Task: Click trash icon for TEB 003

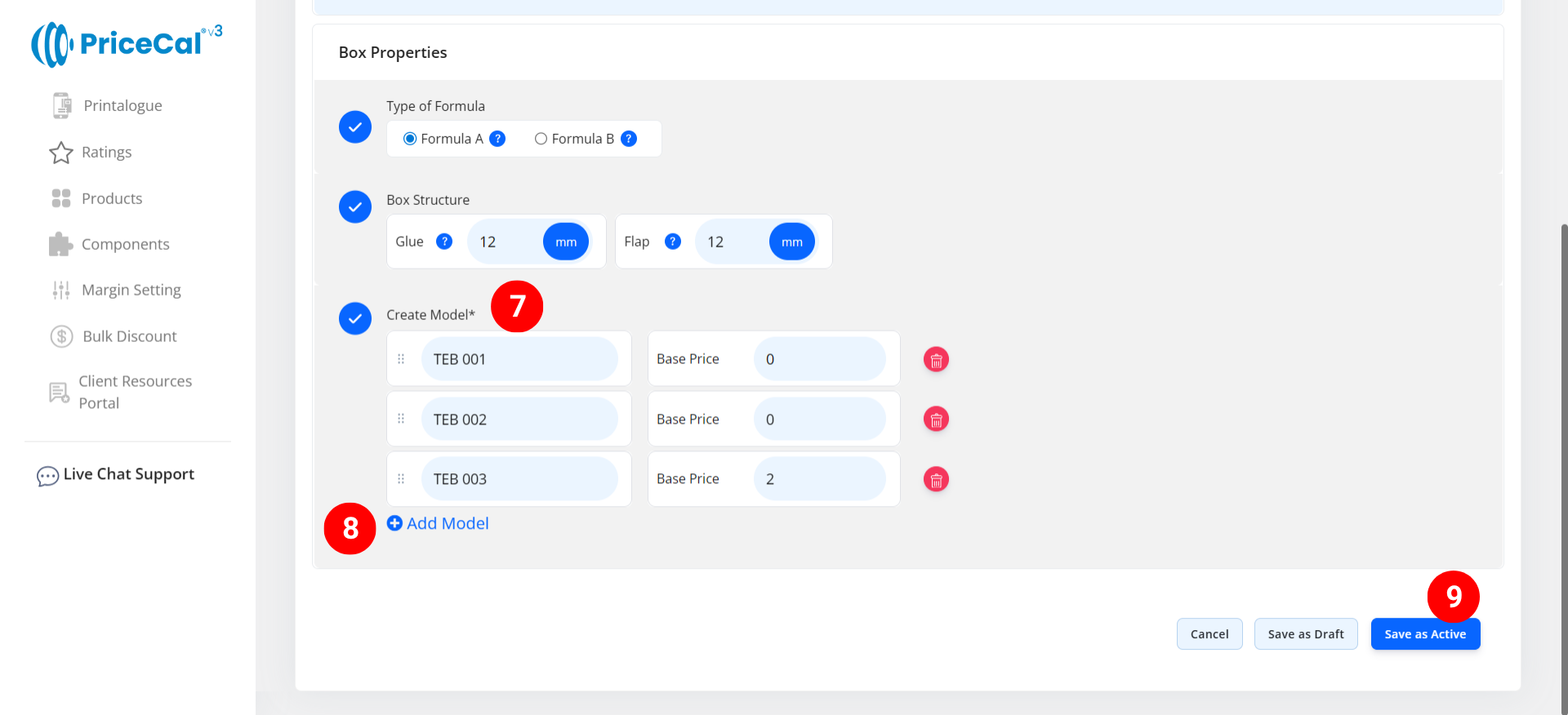Action: tap(936, 480)
